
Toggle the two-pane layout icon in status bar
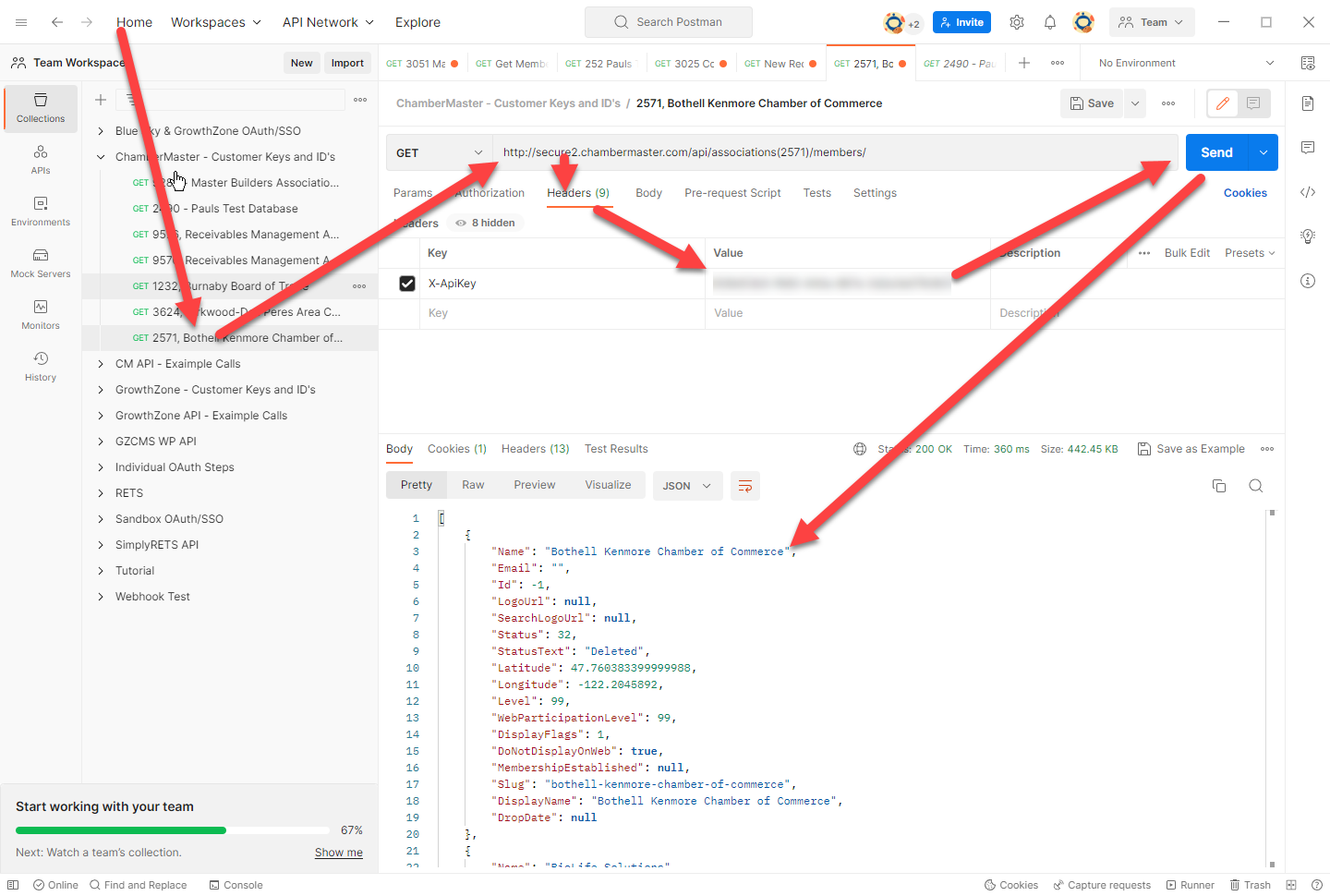pyautogui.click(x=1291, y=885)
